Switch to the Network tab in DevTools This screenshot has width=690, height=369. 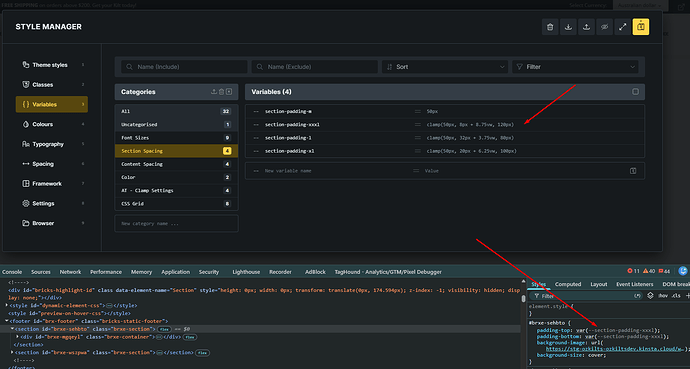click(x=70, y=272)
